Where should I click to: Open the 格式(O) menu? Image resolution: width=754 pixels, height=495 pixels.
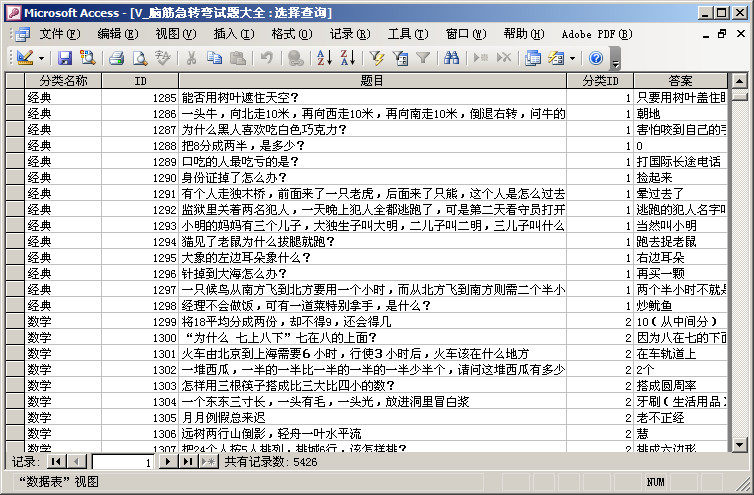tap(291, 34)
